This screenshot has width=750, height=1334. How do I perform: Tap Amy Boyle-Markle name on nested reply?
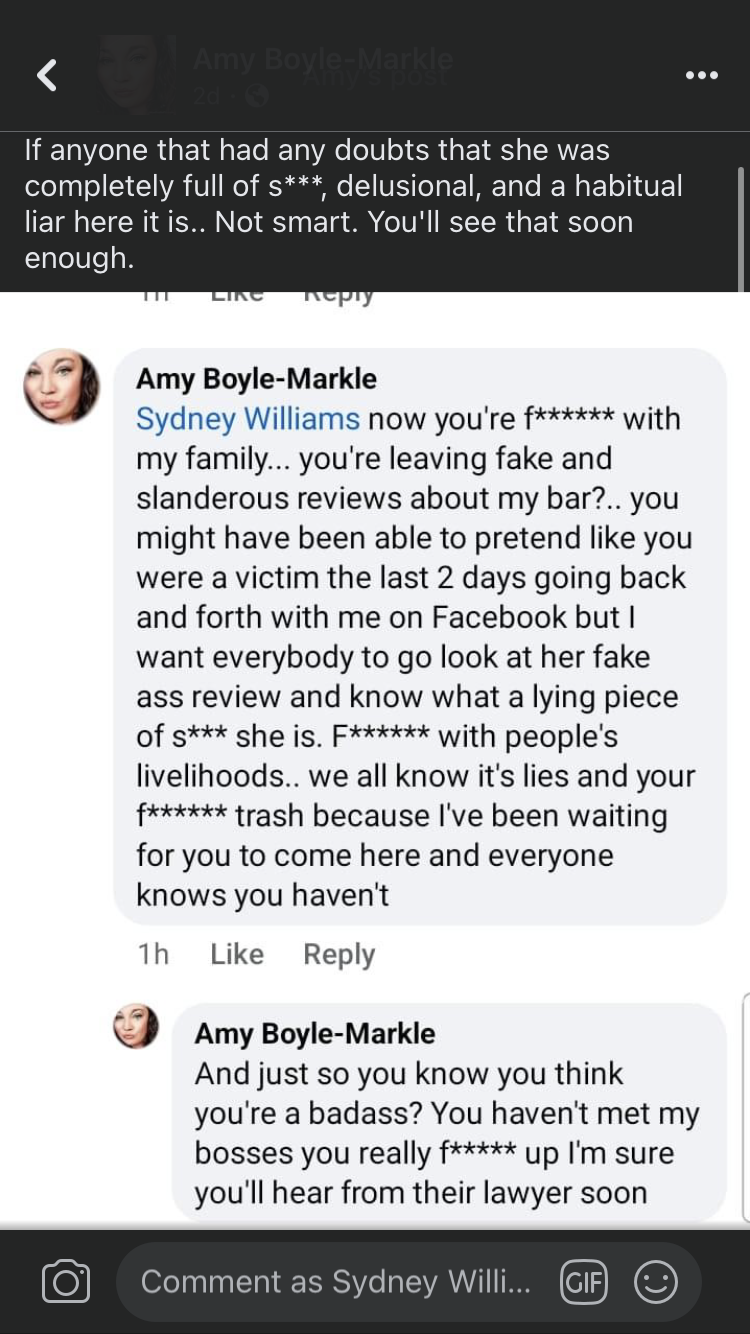click(x=315, y=1033)
